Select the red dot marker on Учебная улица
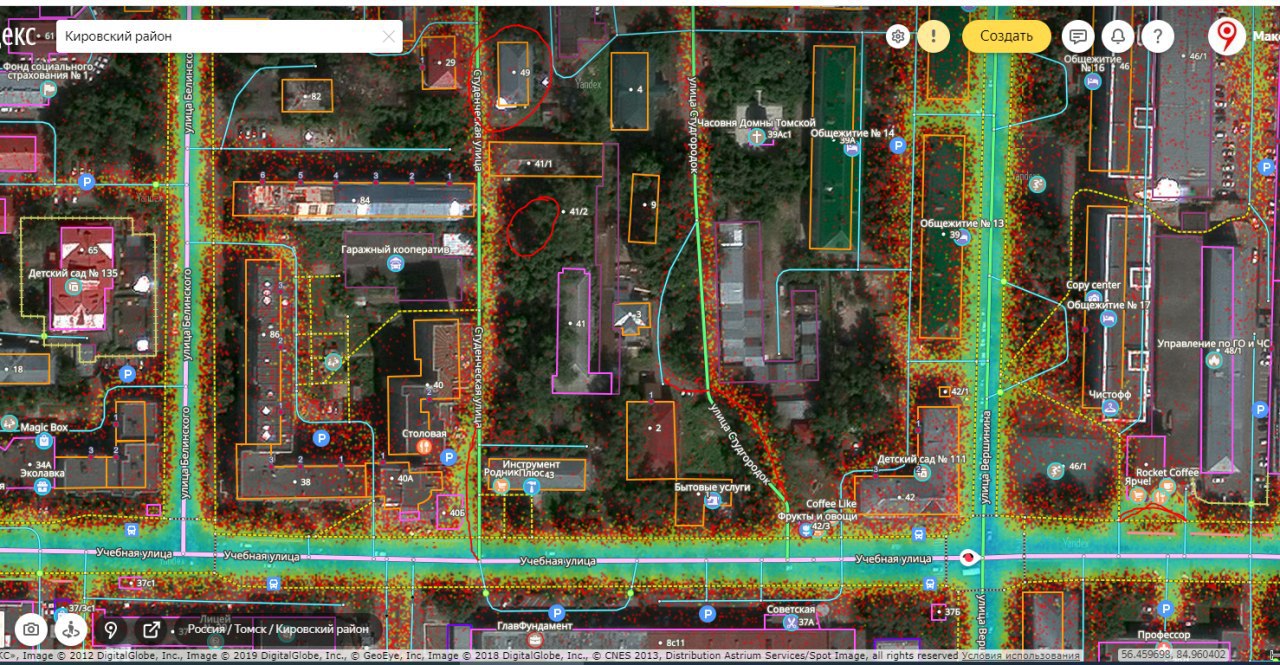Image resolution: width=1280 pixels, height=665 pixels. [968, 557]
